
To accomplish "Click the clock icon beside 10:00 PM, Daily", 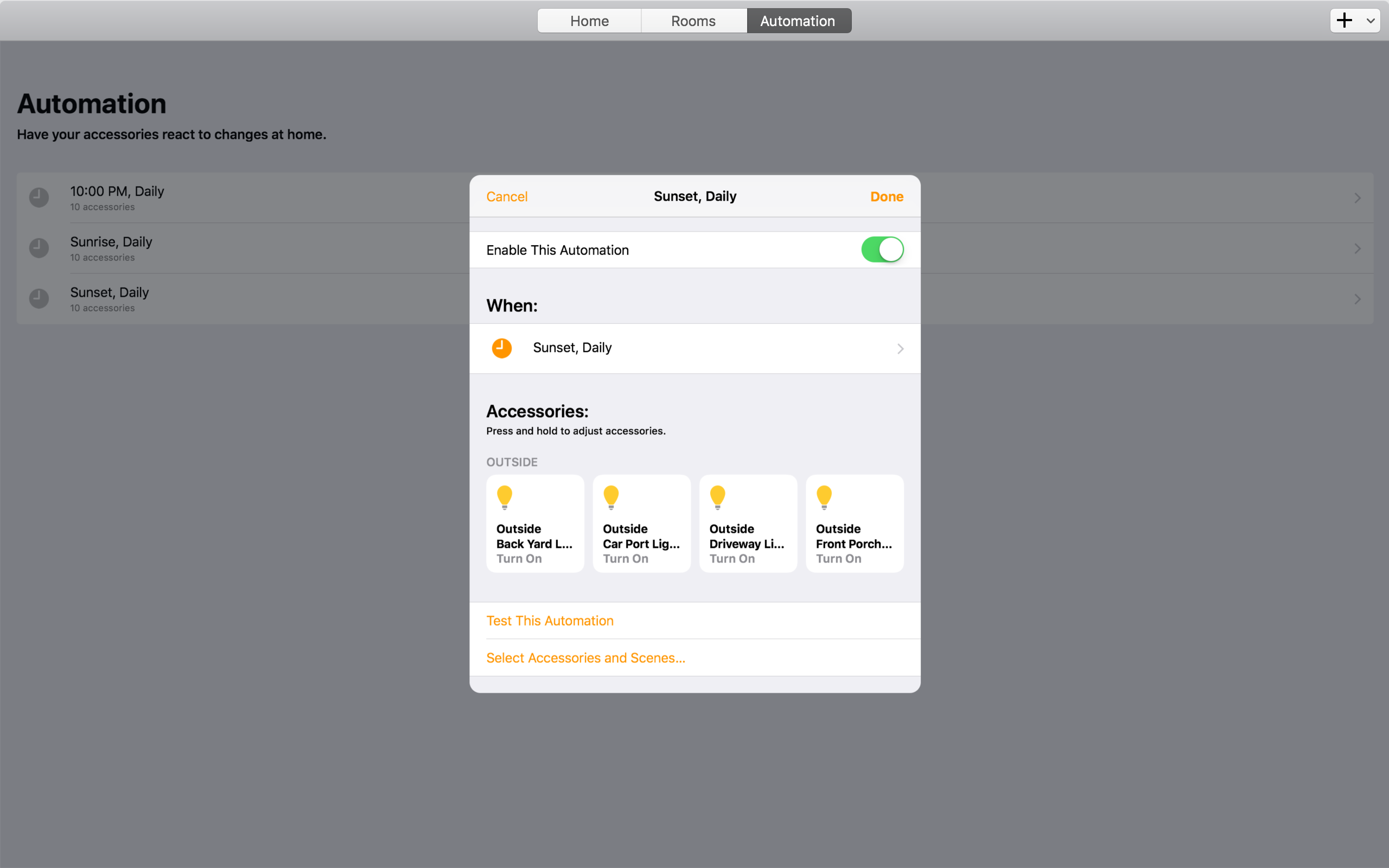I will coord(39,197).
